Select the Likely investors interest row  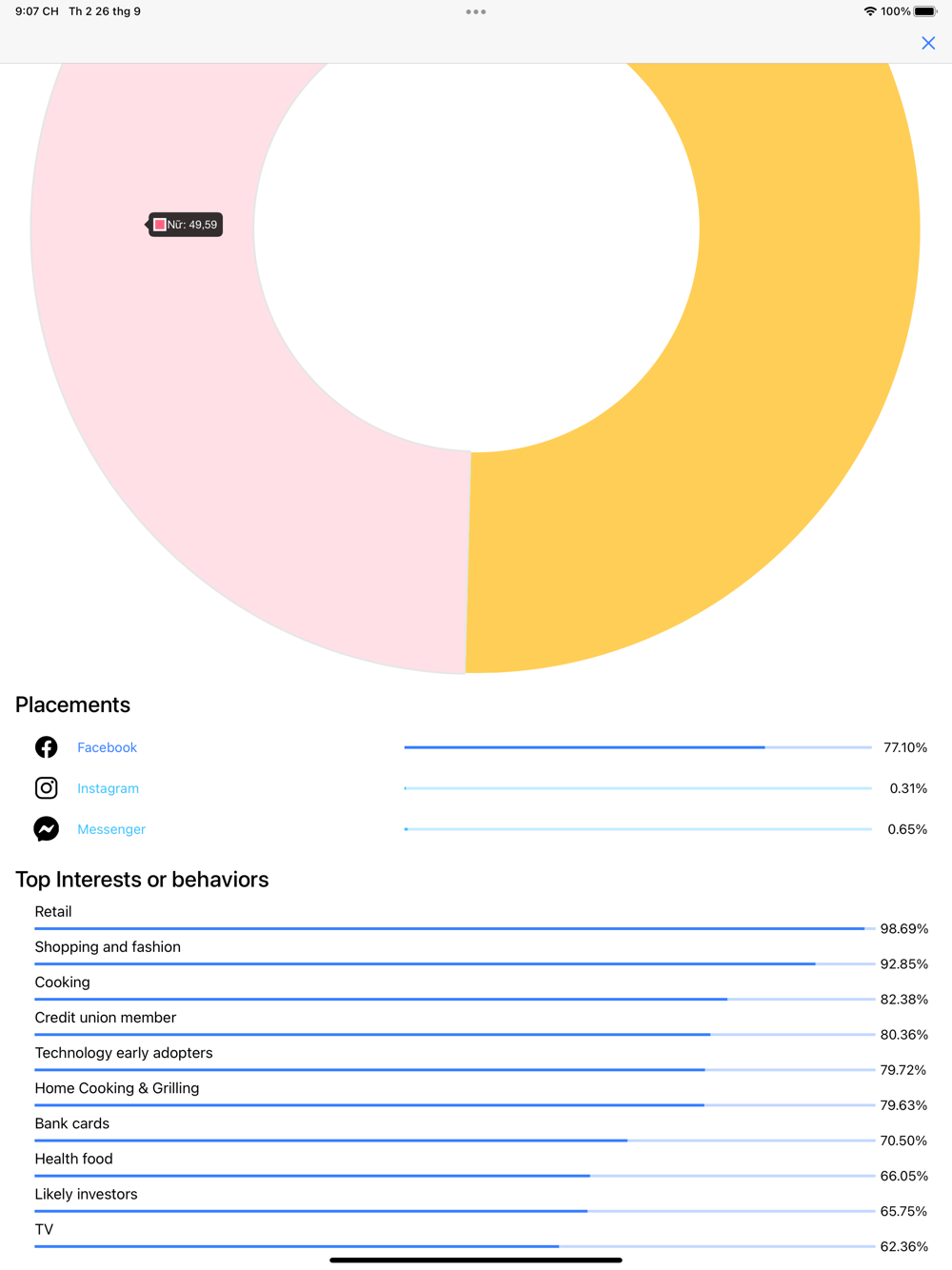[x=87, y=1194]
